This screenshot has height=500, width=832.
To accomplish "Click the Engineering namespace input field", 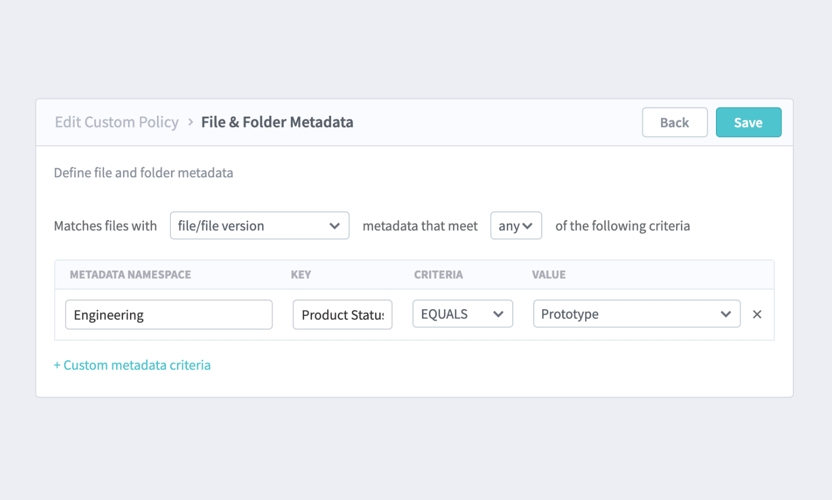I will click(x=169, y=315).
